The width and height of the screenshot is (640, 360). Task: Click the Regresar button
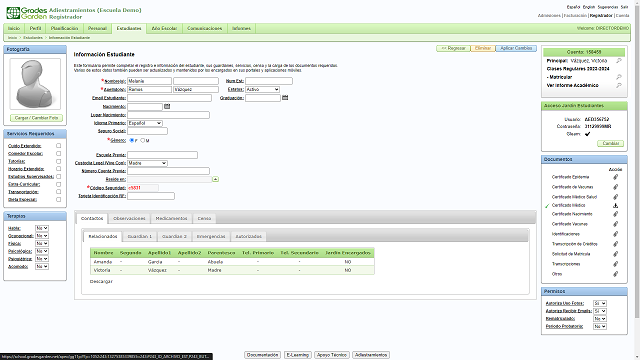coord(453,48)
